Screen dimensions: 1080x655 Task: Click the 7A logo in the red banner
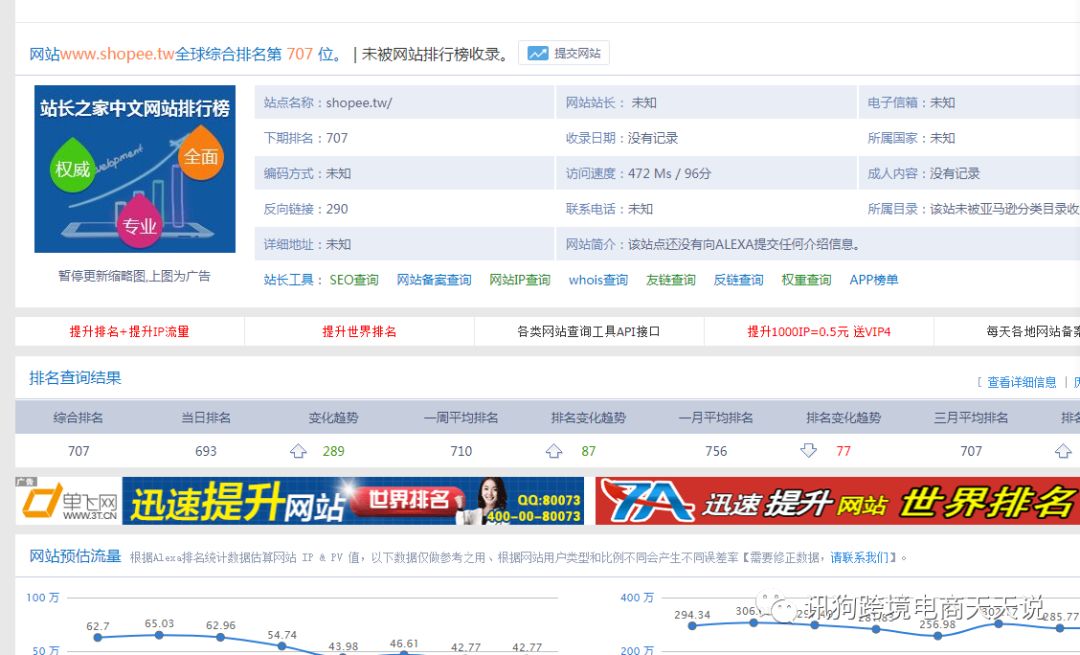[645, 501]
